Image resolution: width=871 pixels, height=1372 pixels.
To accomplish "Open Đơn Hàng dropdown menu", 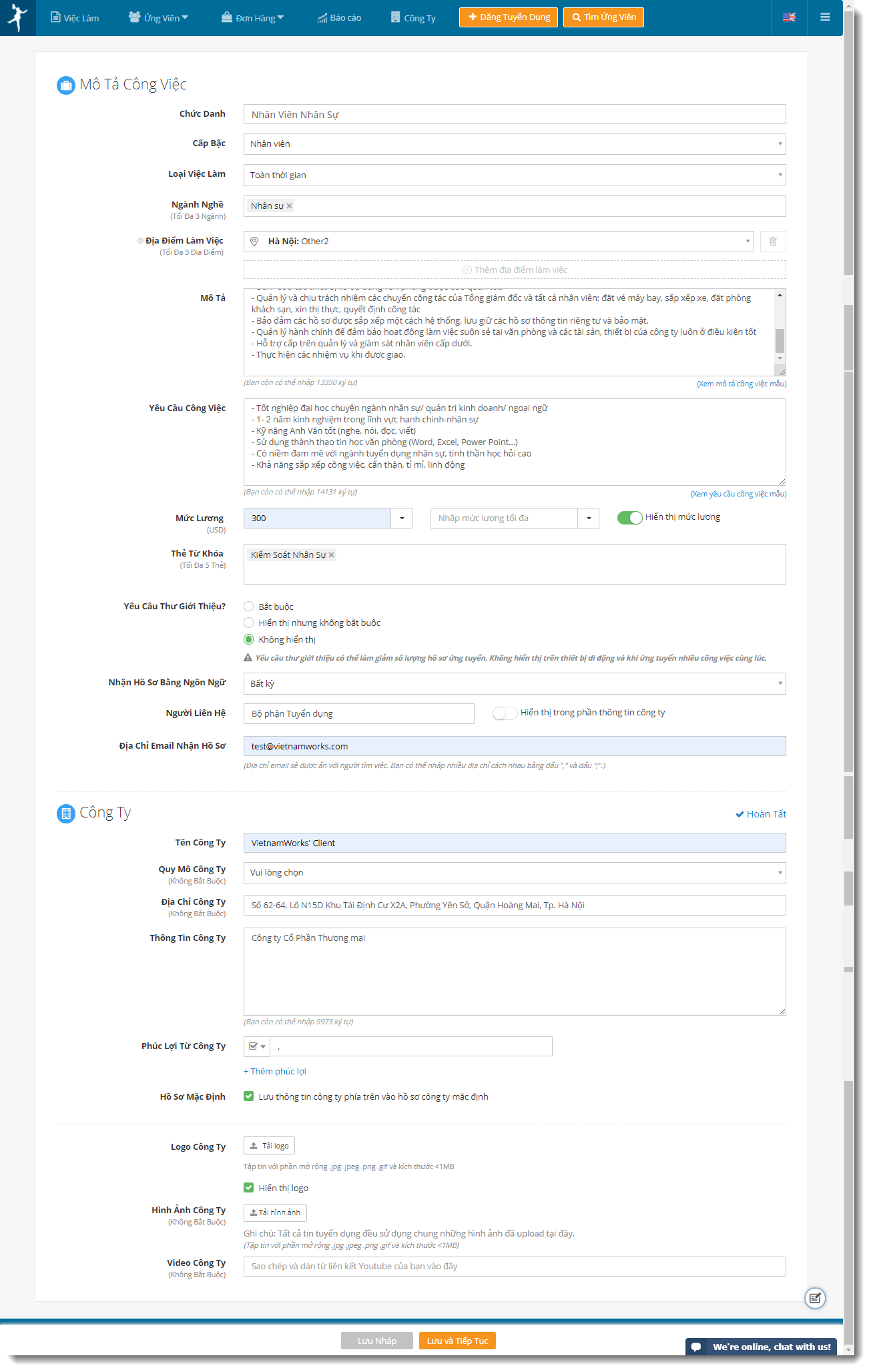I will (252, 18).
